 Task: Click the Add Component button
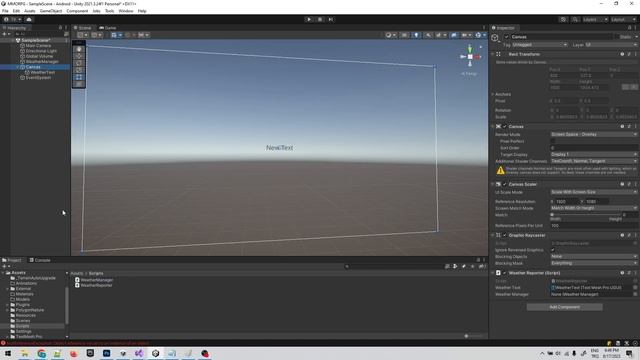coord(564,307)
